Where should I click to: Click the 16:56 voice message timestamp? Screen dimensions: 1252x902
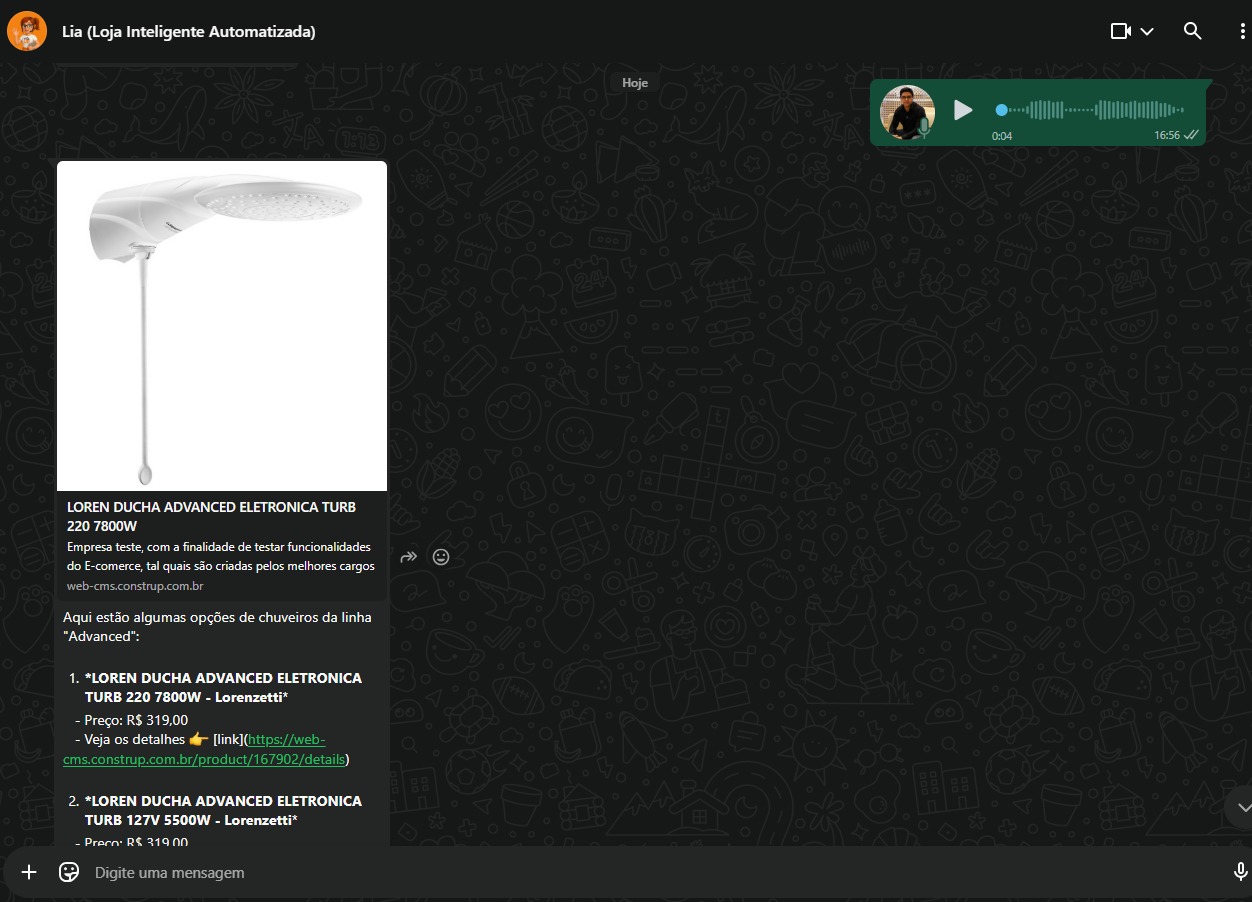[1166, 135]
